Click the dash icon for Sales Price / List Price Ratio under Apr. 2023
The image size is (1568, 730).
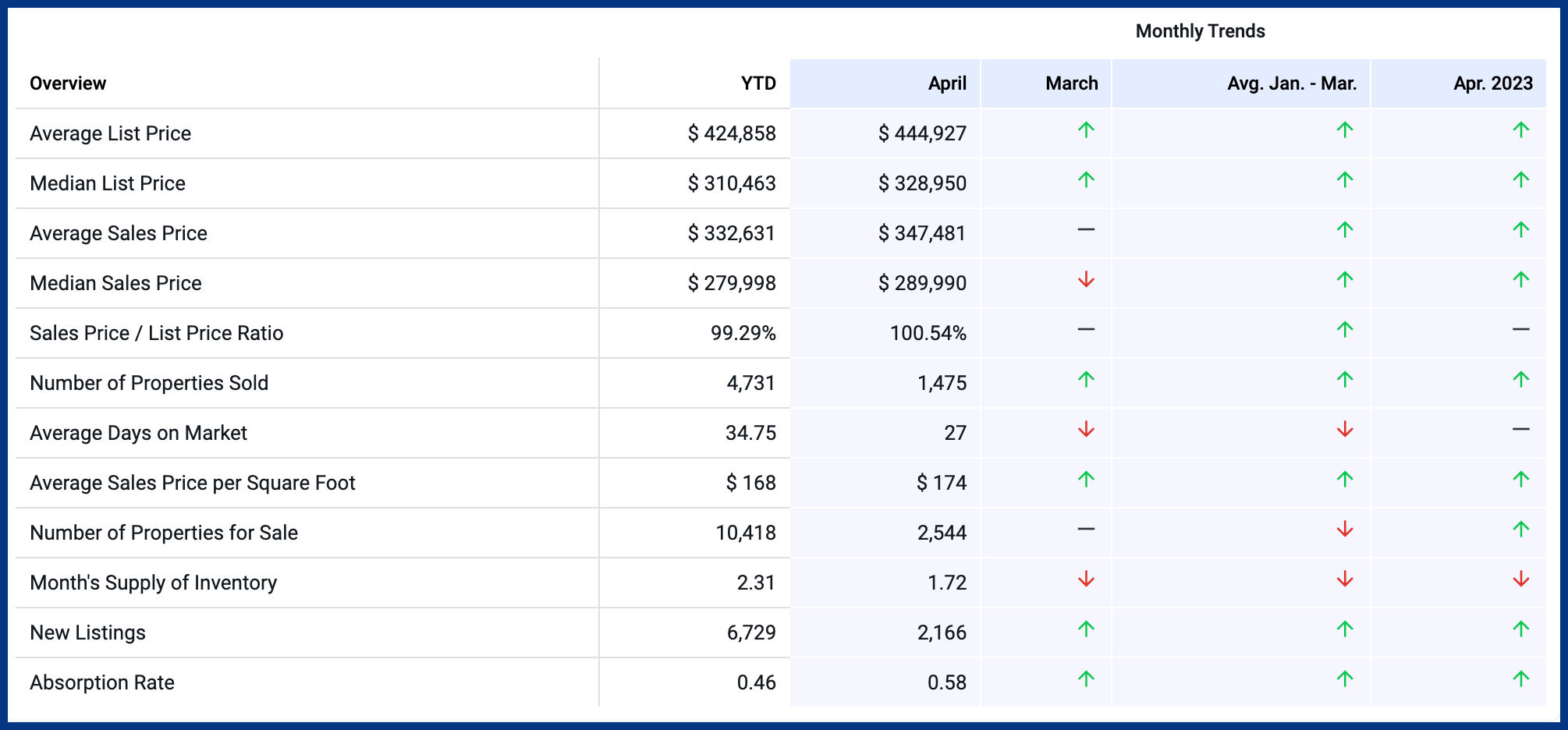[1520, 330]
